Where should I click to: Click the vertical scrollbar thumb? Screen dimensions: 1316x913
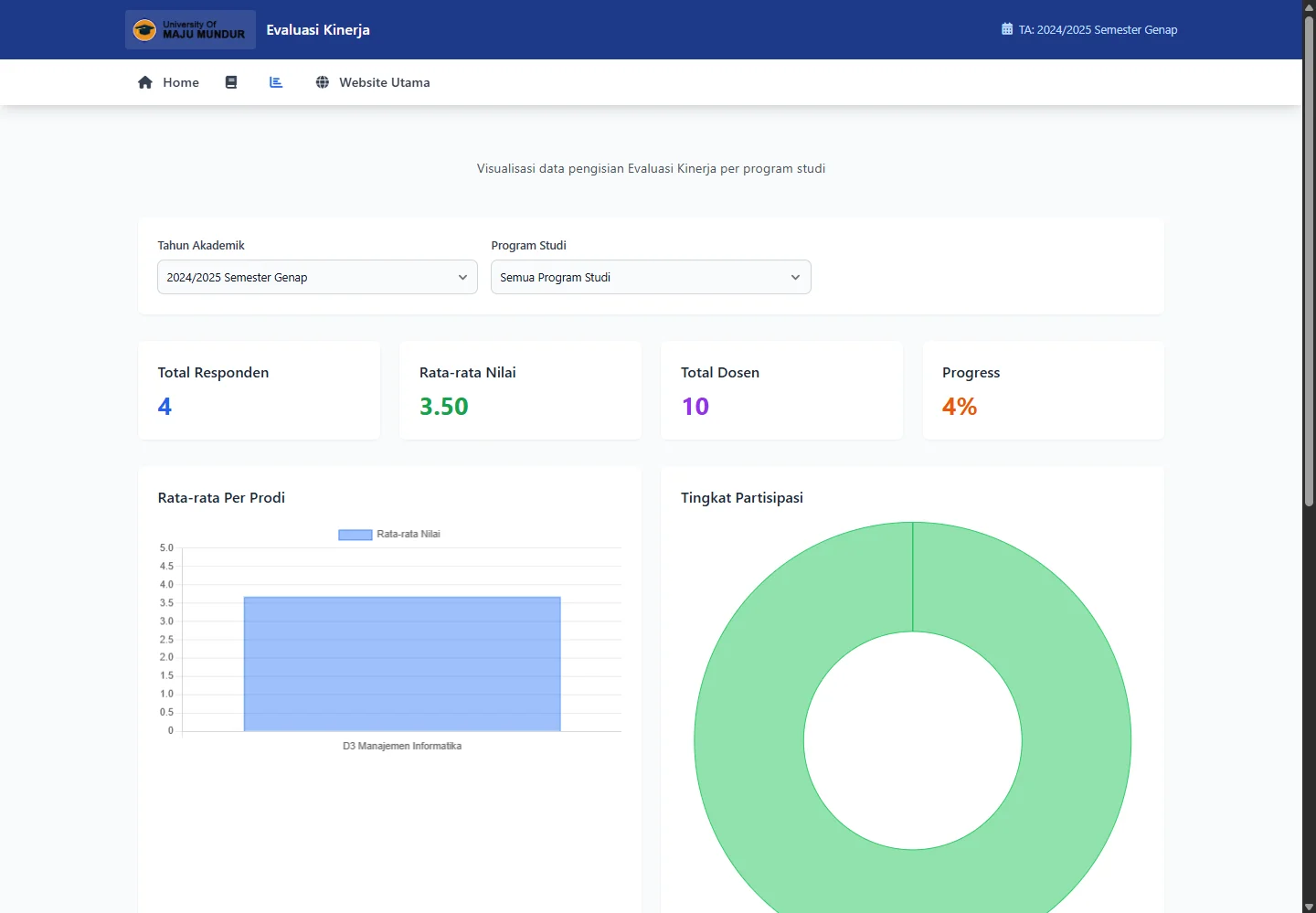(x=1309, y=260)
